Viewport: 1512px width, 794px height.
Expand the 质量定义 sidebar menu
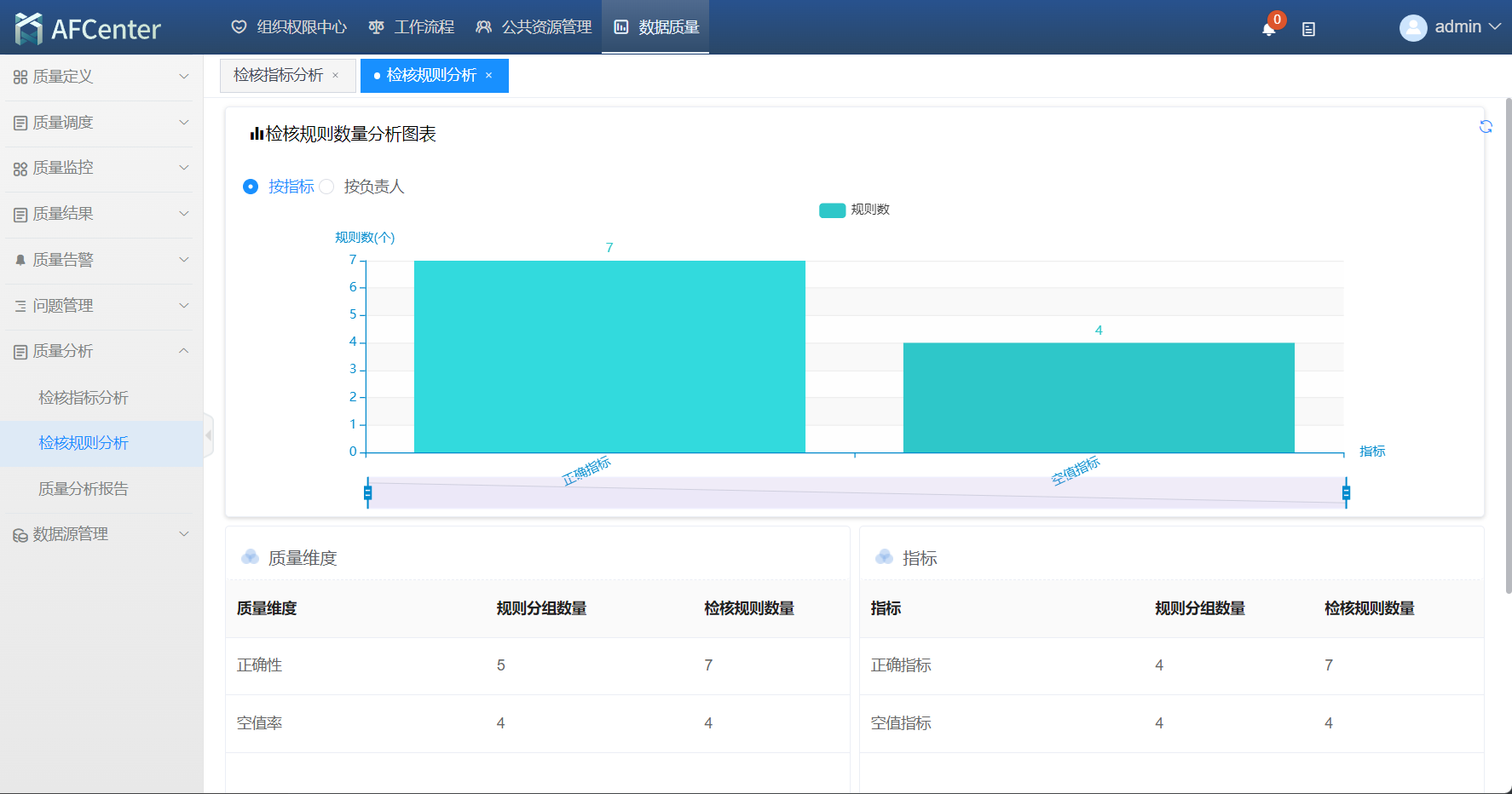click(101, 77)
